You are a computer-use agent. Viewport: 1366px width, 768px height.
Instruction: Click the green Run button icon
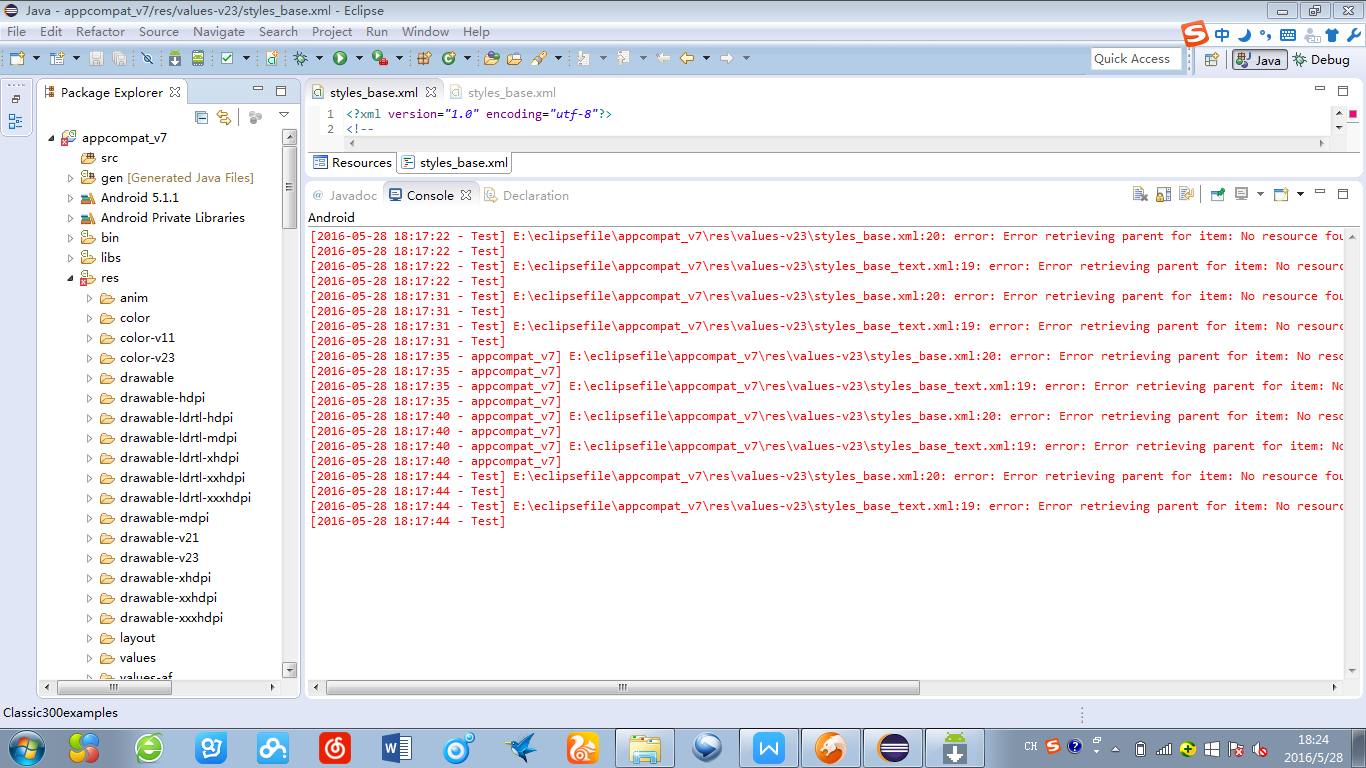click(339, 58)
